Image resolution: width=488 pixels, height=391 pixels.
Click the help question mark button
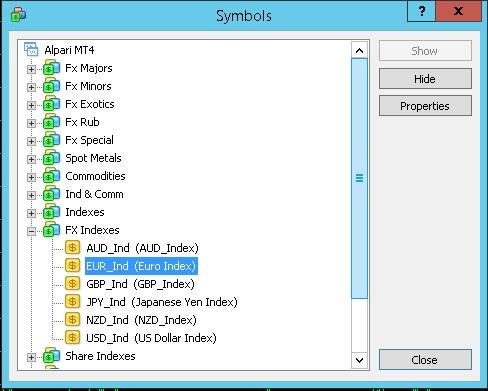click(x=421, y=11)
